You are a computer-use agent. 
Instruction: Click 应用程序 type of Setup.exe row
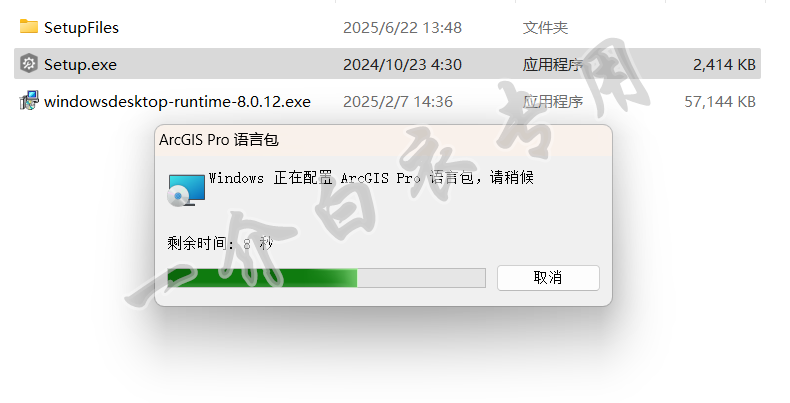(x=553, y=64)
